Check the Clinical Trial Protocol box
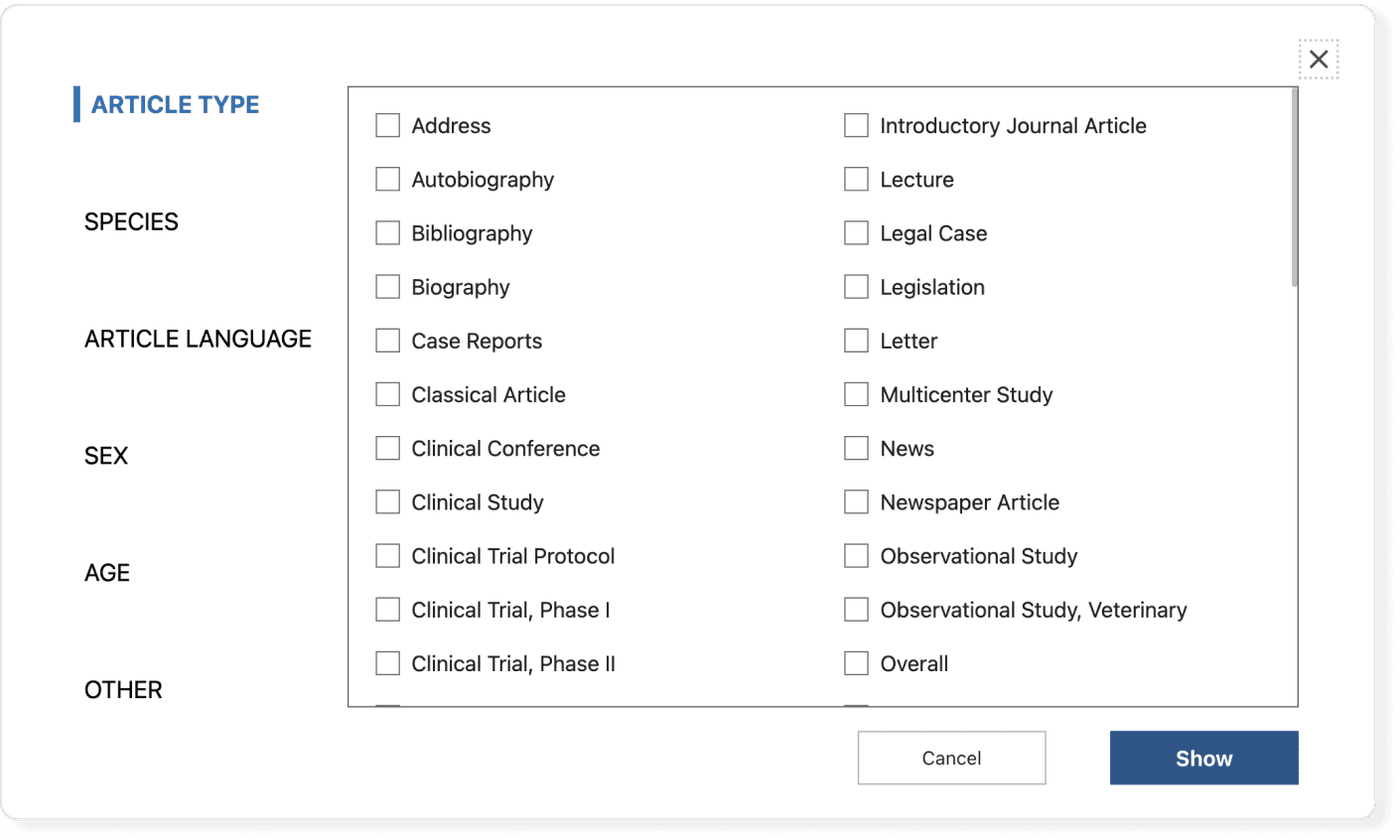 click(x=388, y=555)
